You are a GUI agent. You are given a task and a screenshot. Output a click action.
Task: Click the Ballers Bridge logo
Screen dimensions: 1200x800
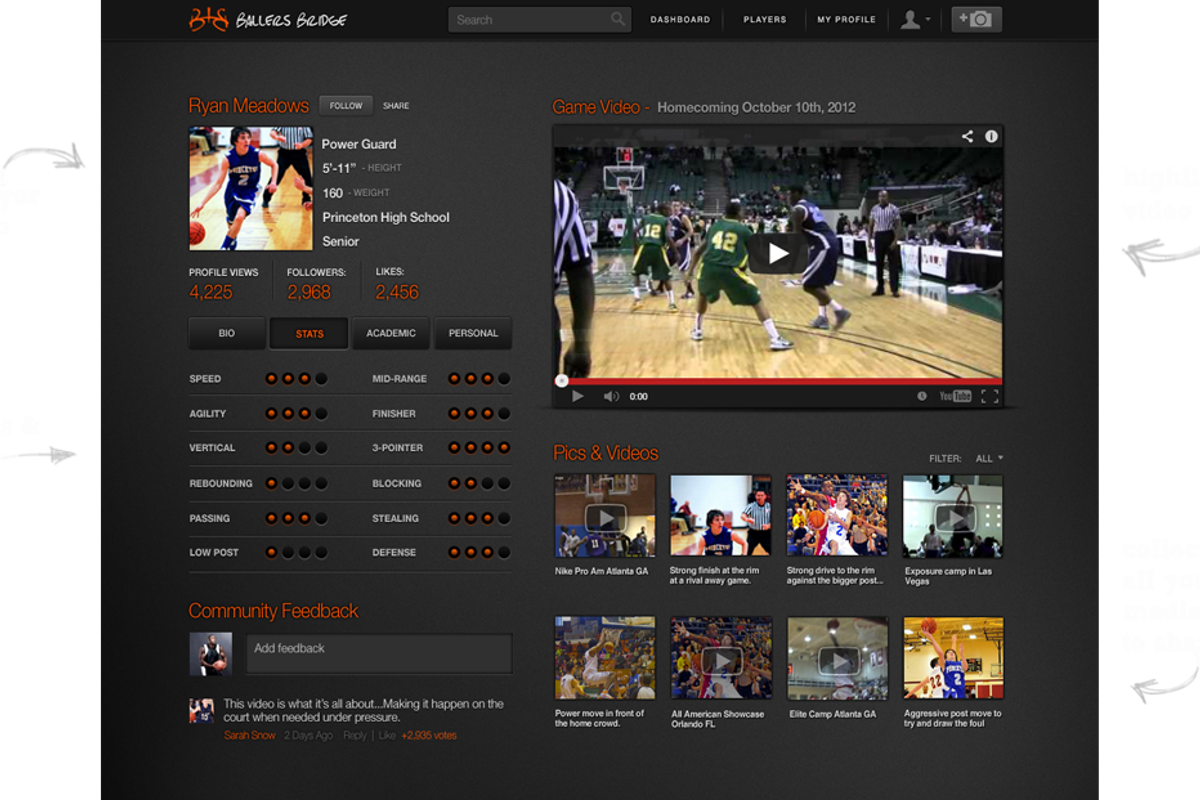(268, 19)
